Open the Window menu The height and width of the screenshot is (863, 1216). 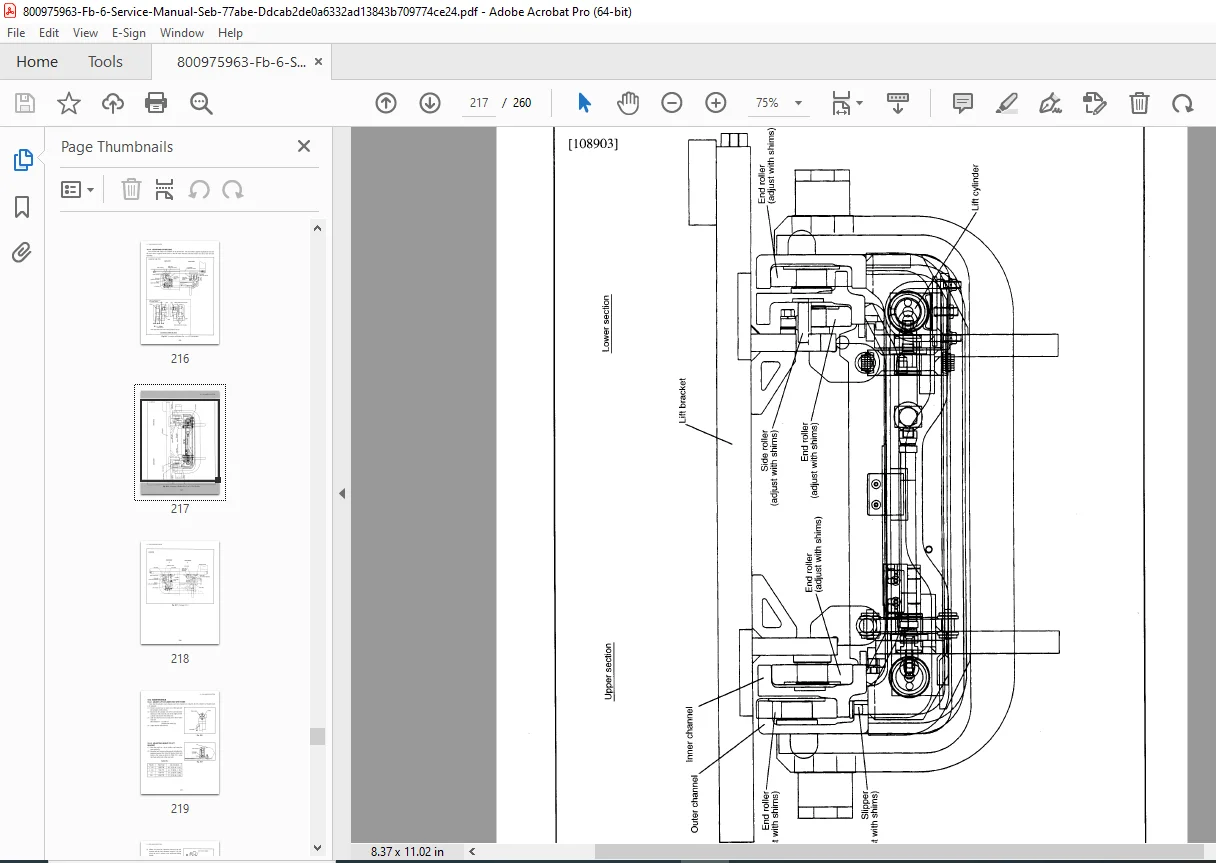(182, 33)
